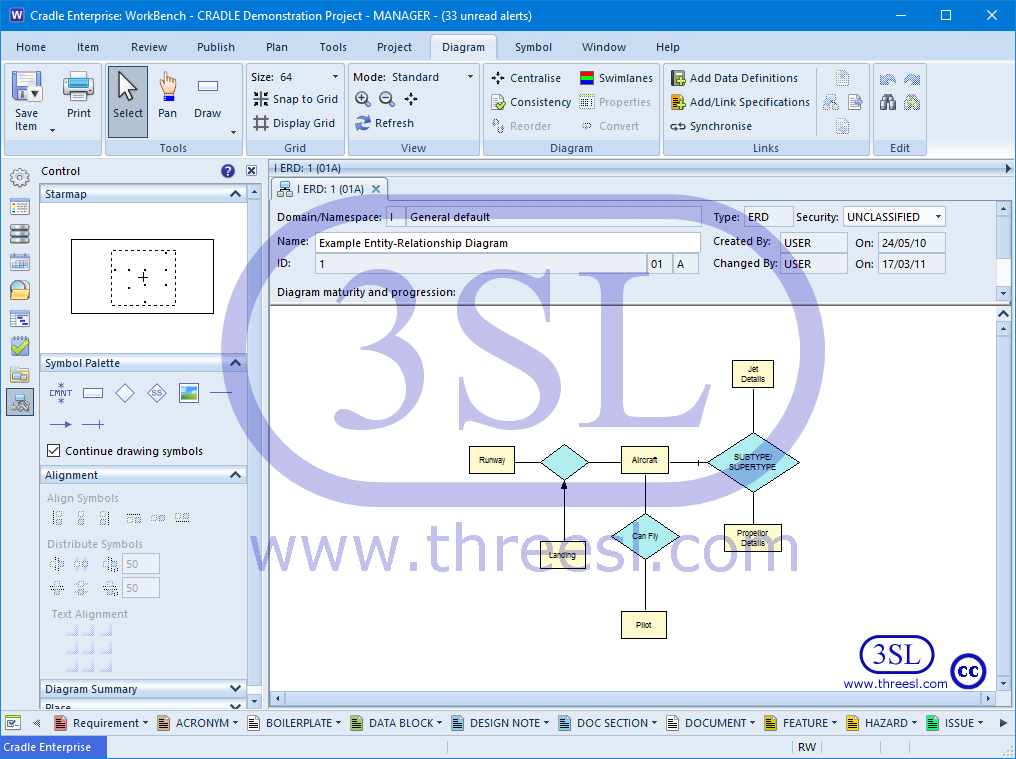Select the SUBTYPE/SUPERTYPE diamond

(x=753, y=462)
